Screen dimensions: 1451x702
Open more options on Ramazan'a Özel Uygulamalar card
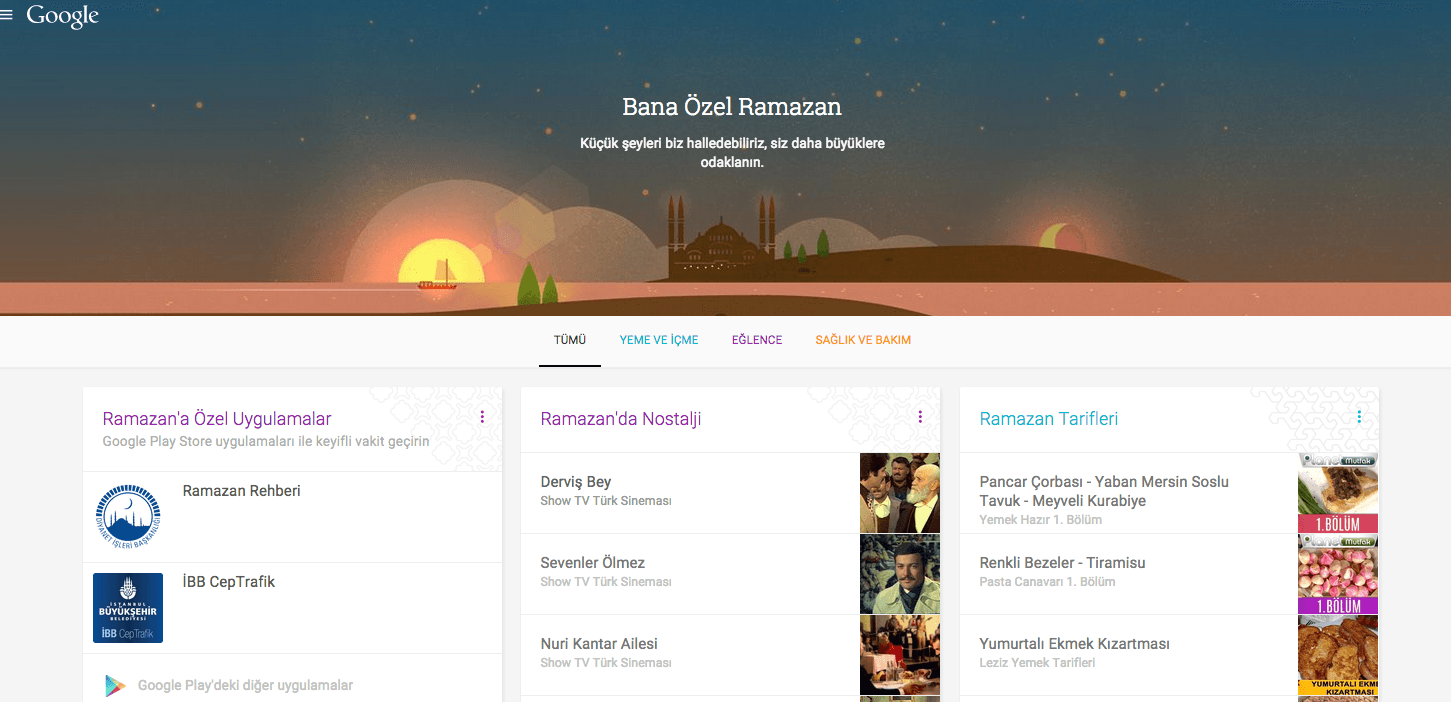pos(482,417)
